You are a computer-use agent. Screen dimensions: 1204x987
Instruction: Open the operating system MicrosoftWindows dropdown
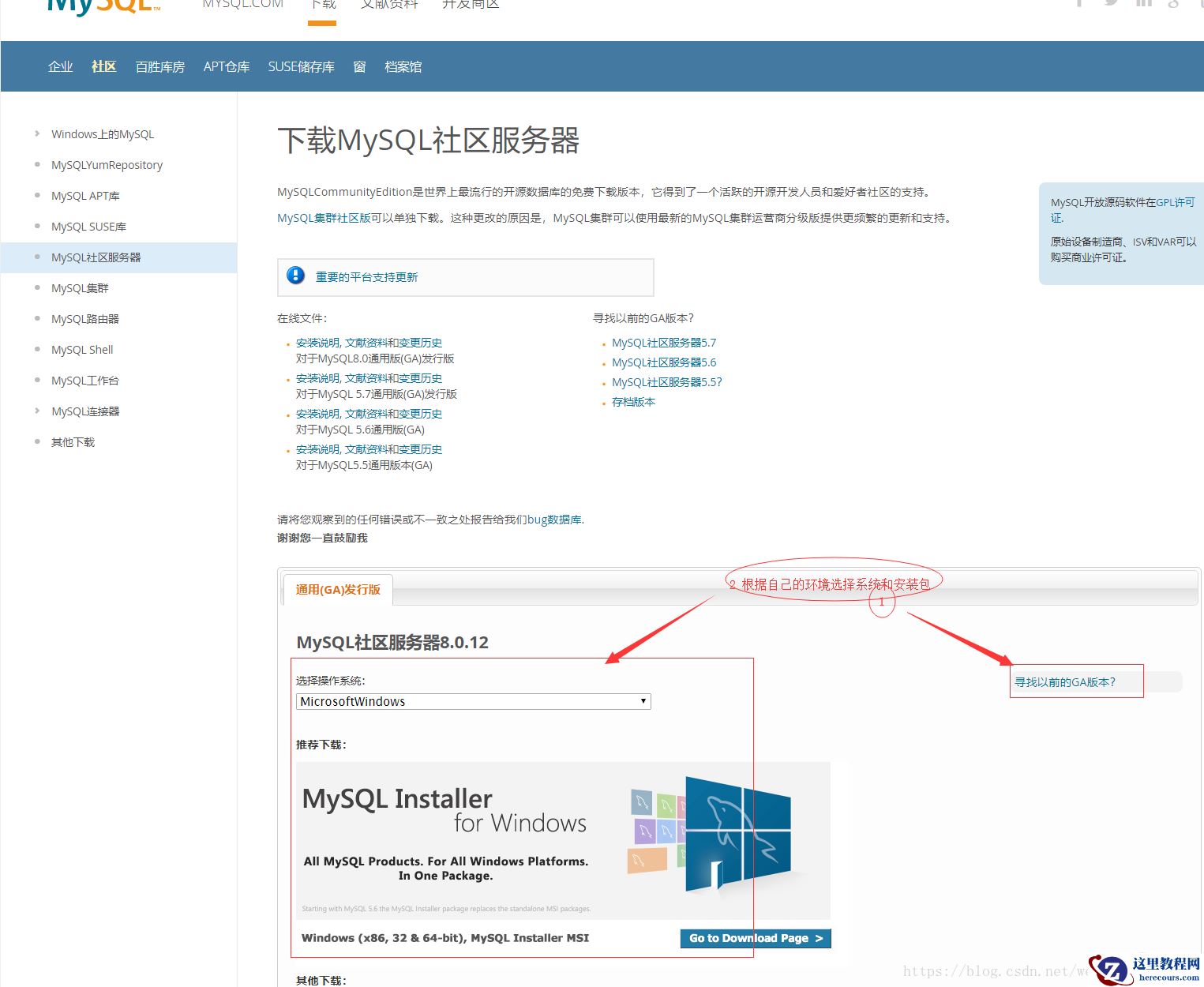[474, 701]
